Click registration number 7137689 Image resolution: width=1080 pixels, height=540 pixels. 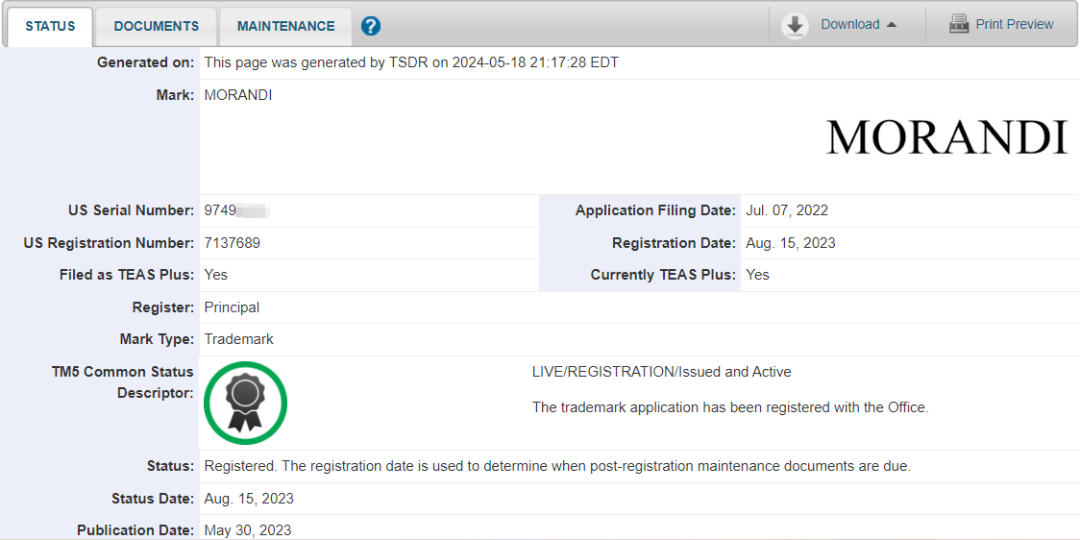232,243
